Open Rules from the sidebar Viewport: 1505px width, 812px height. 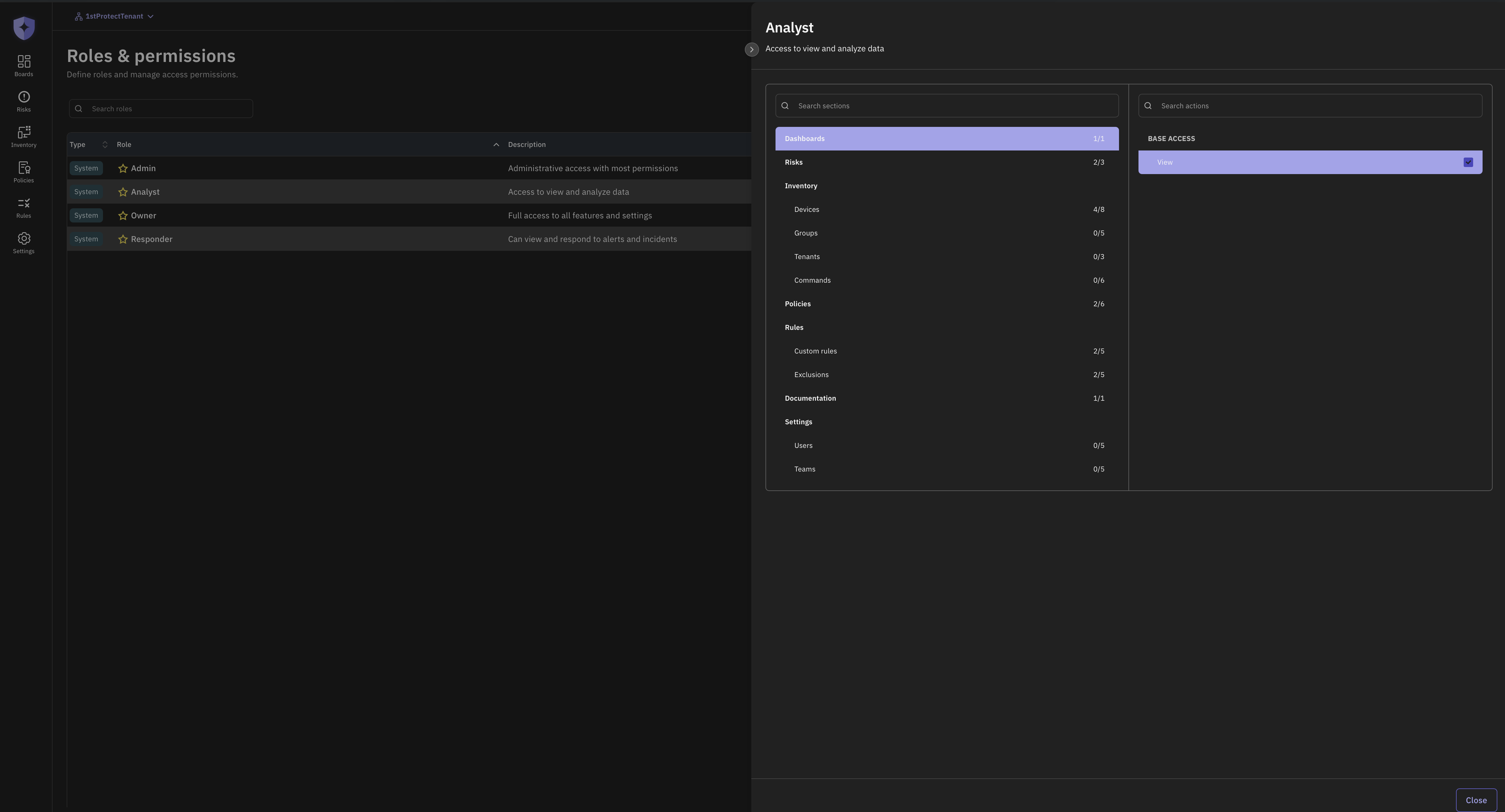pos(24,208)
